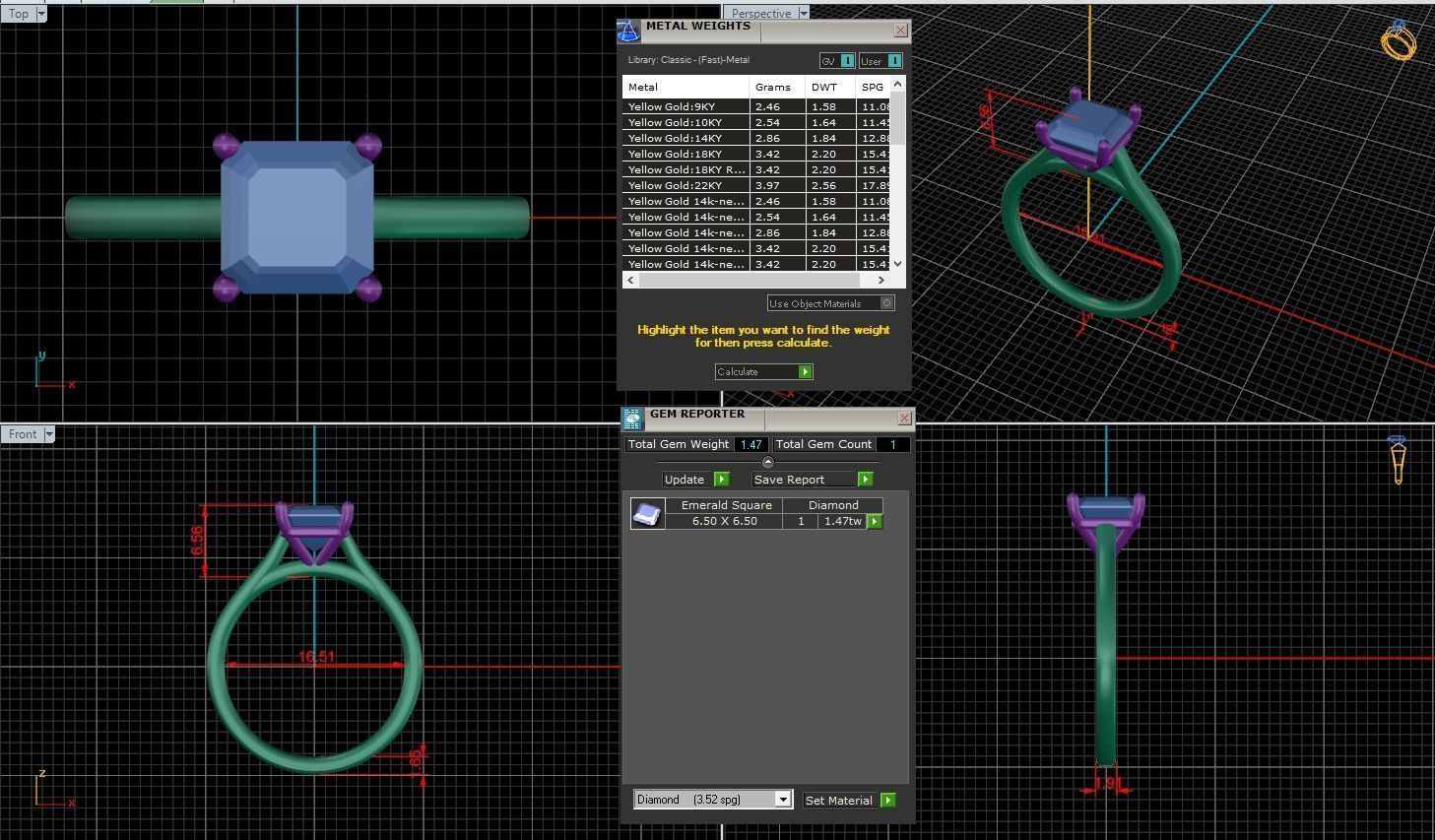Viewport: 1435px width, 840px height.
Task: Click the SPG column header
Action: 874,87
